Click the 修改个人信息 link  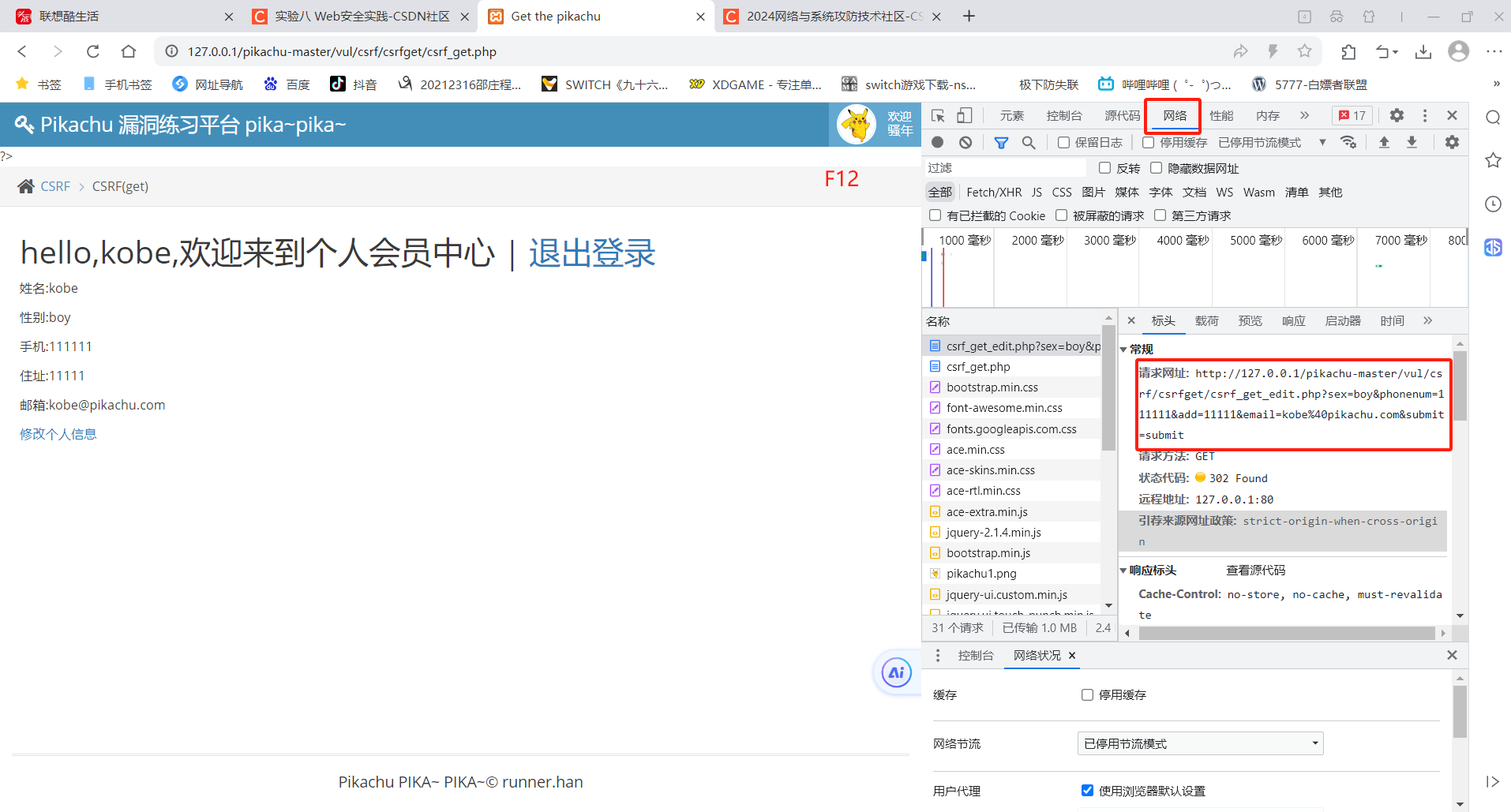pos(58,434)
